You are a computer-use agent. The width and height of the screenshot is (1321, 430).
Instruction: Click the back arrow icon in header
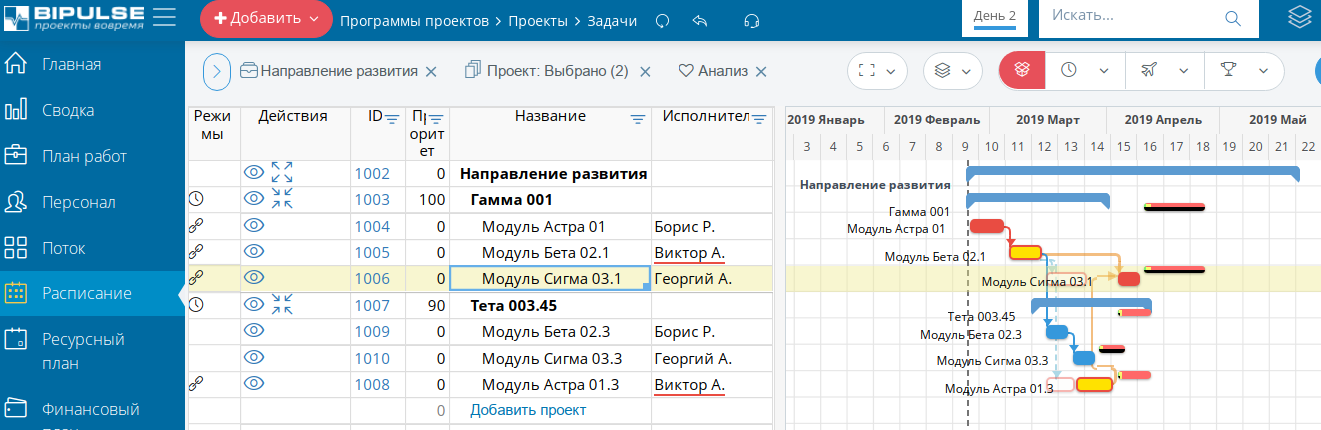pos(700,20)
